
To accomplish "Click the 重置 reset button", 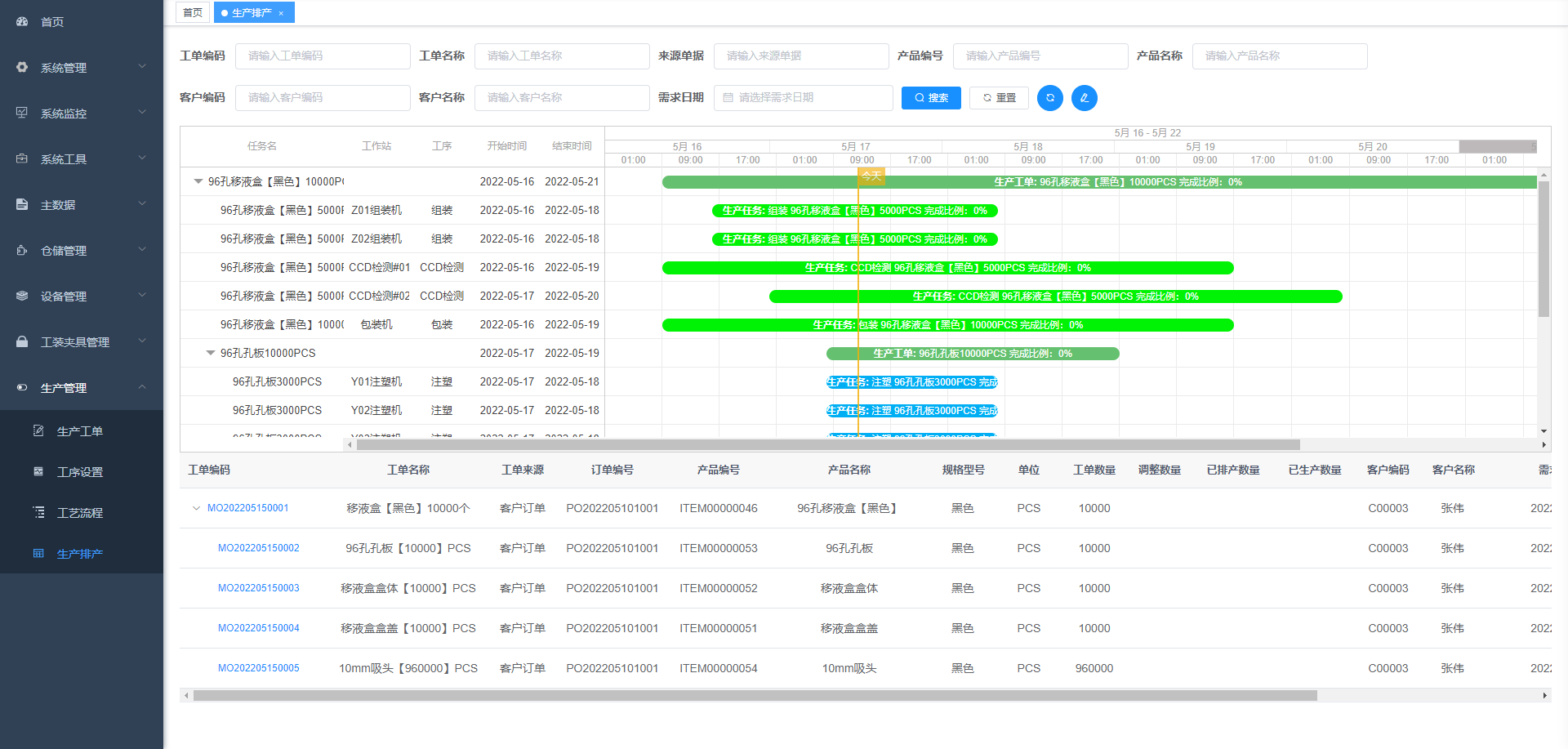I will [999, 98].
